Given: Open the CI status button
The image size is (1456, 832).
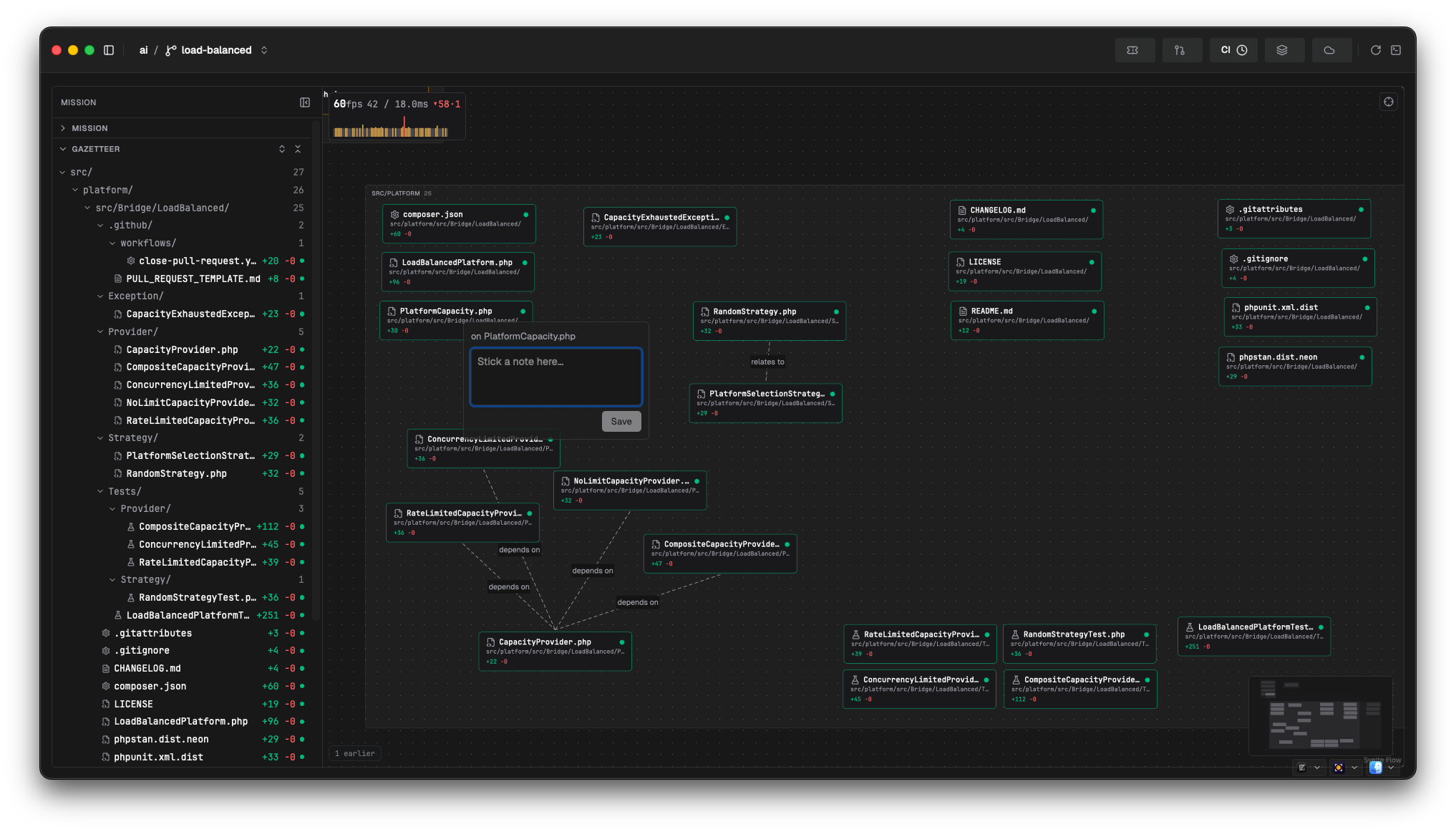Looking at the screenshot, I should (1233, 50).
